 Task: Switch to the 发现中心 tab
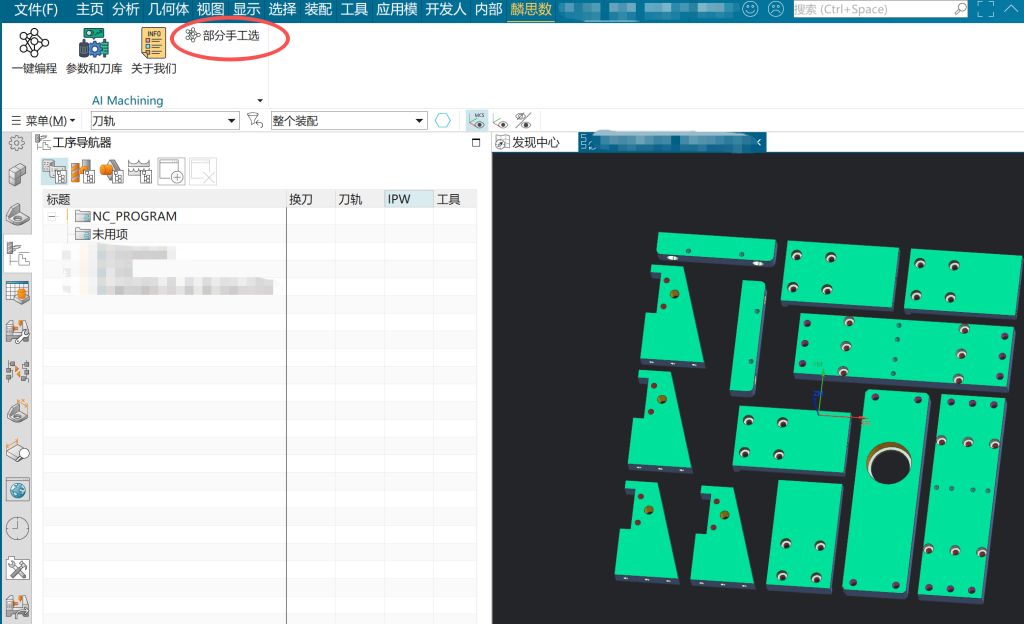pos(535,142)
